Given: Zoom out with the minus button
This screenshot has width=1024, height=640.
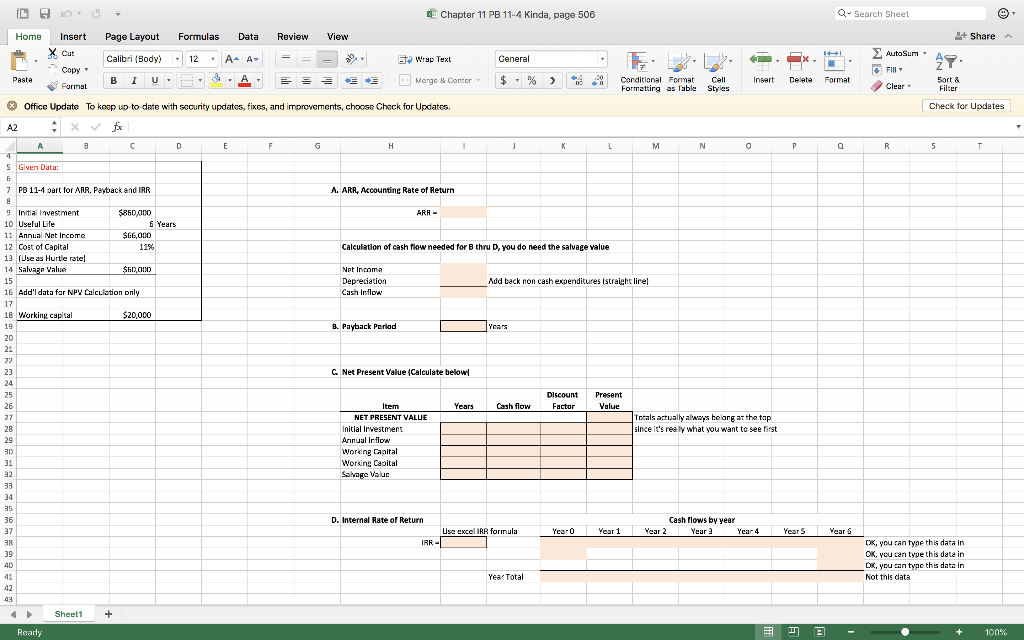Looking at the screenshot, I should (851, 632).
